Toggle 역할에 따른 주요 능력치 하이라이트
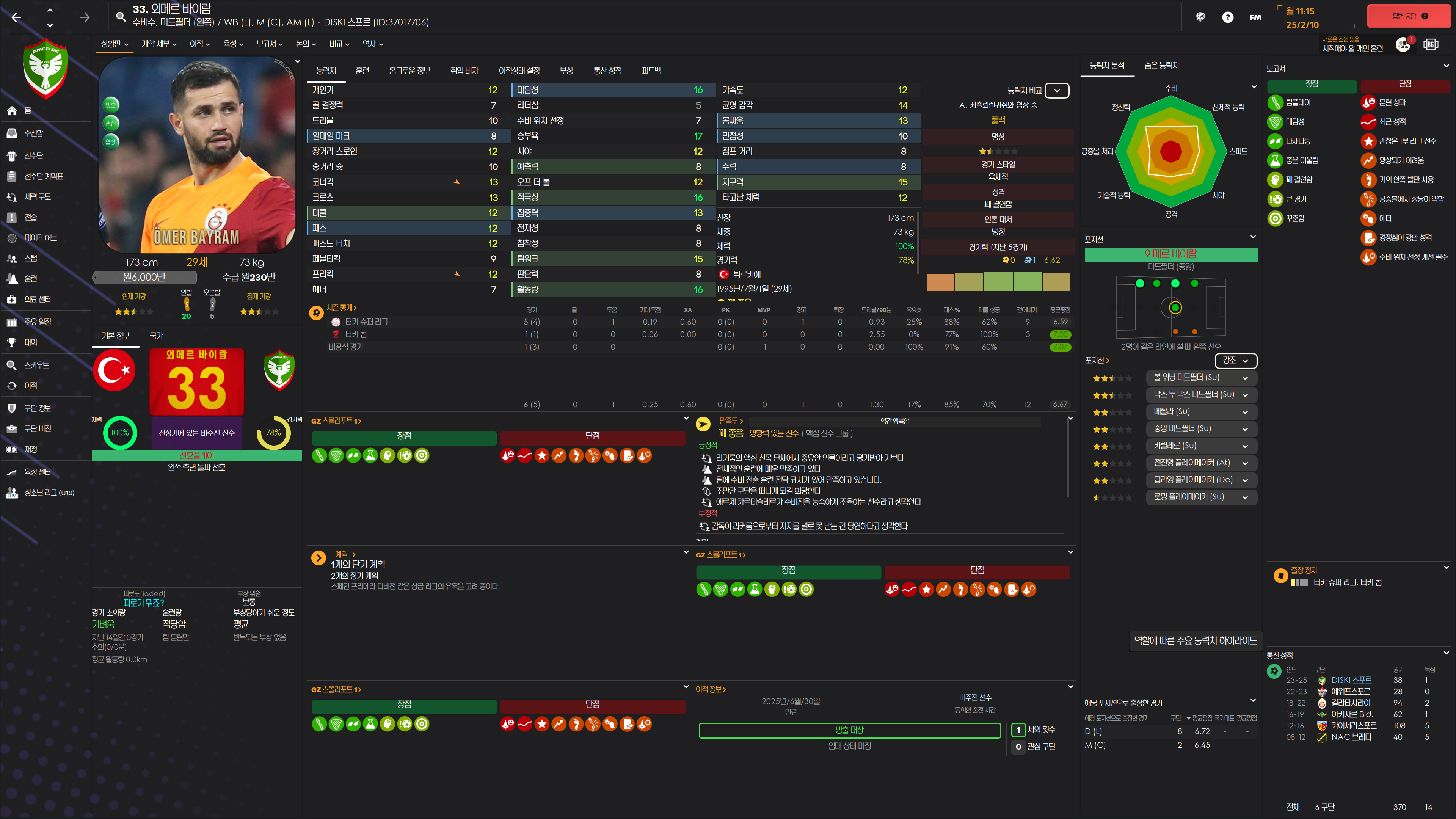The height and width of the screenshot is (819, 1456). (1196, 640)
